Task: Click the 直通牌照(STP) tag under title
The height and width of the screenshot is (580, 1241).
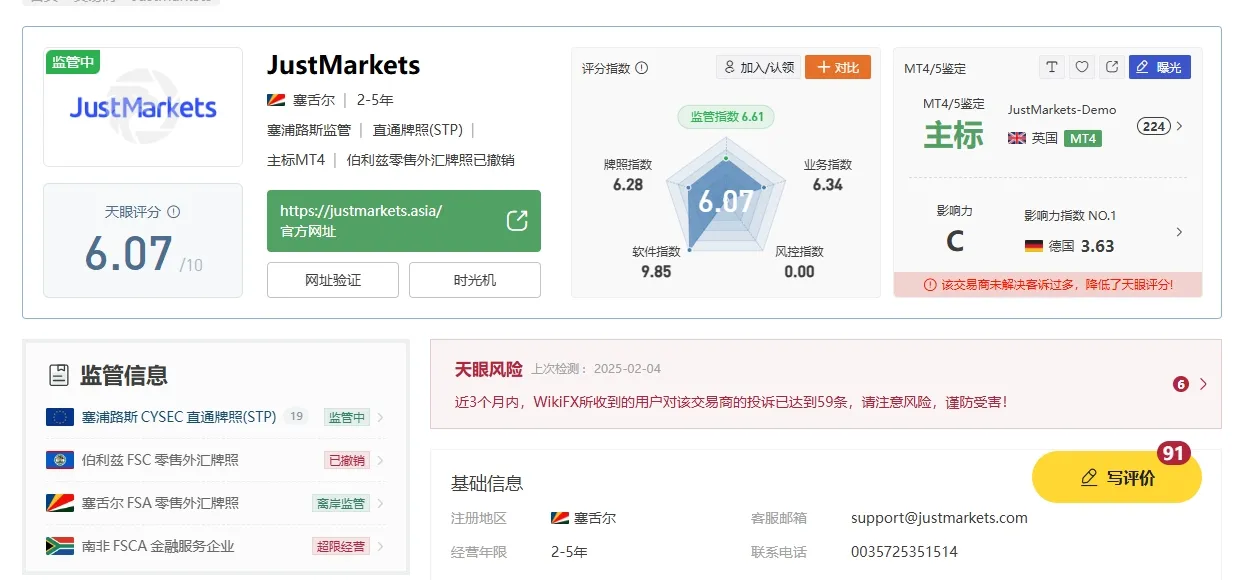Action: click(x=418, y=130)
